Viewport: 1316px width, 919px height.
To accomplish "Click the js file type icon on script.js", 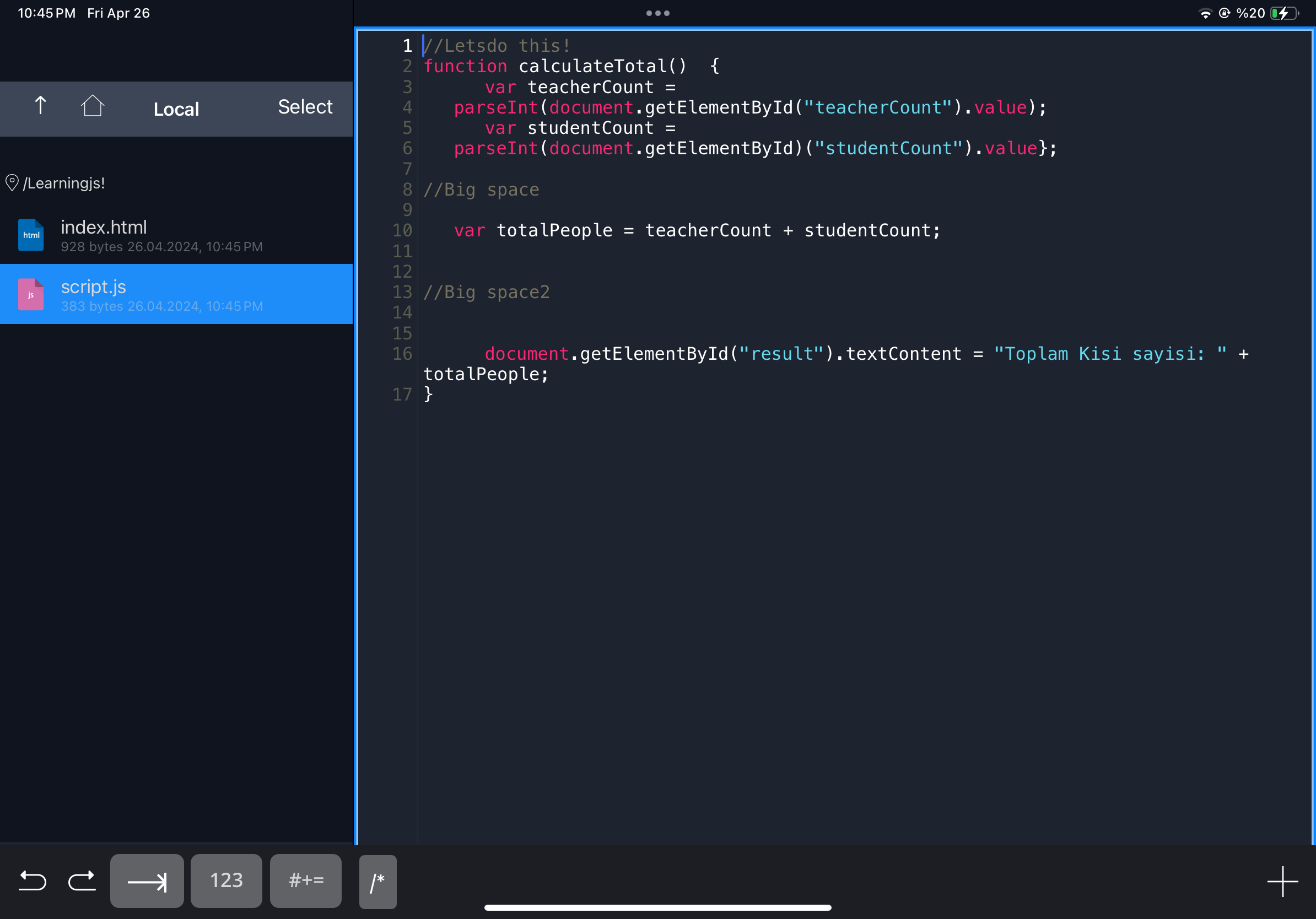I will click(x=31, y=295).
